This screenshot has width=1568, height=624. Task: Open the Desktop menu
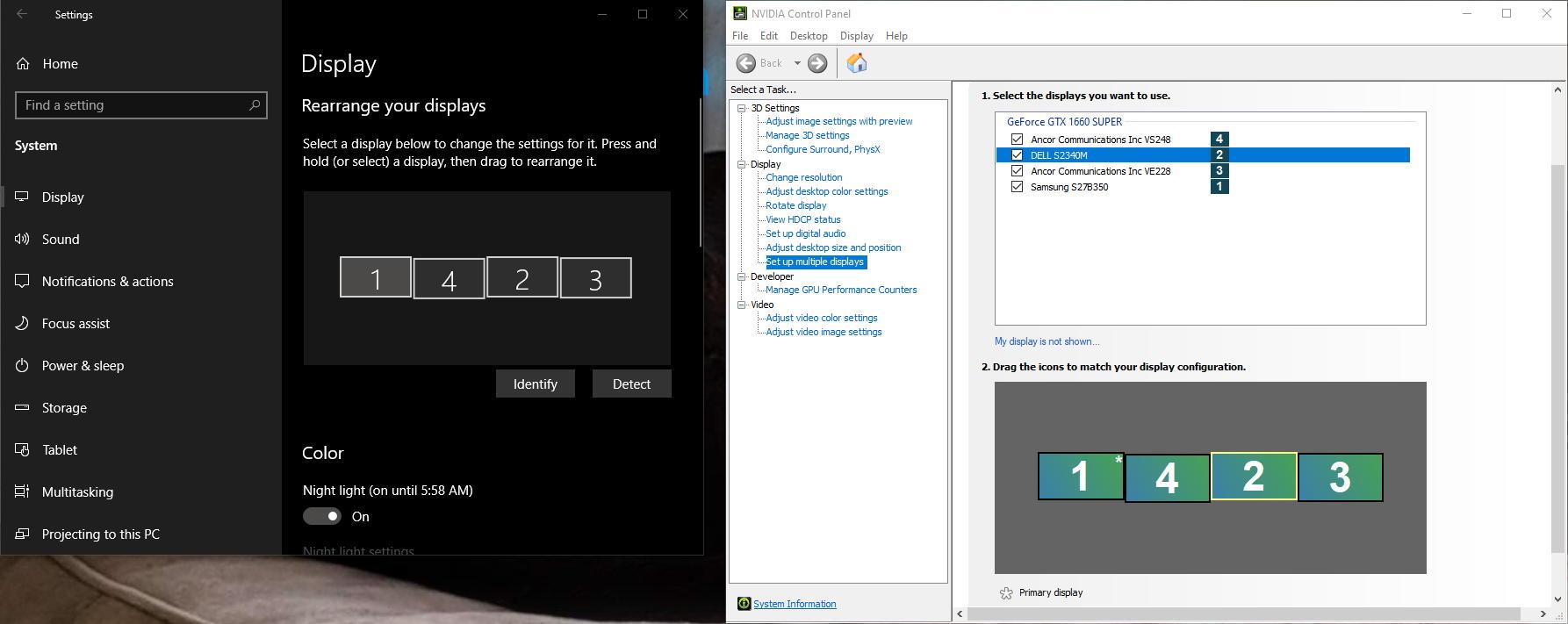(809, 36)
